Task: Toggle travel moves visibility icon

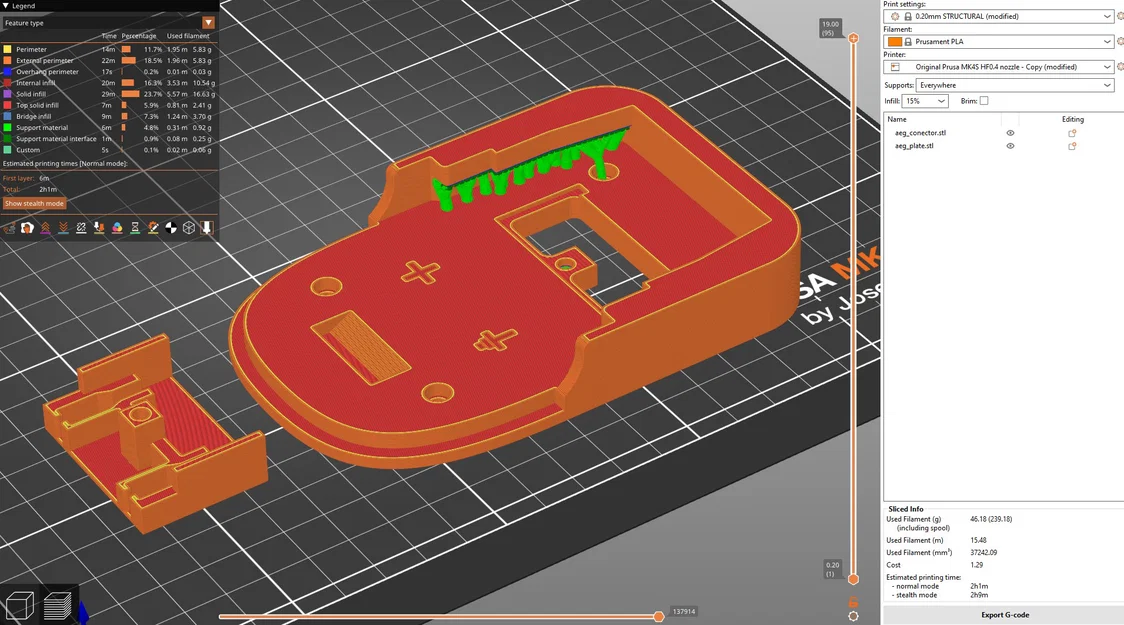Action: (9, 228)
